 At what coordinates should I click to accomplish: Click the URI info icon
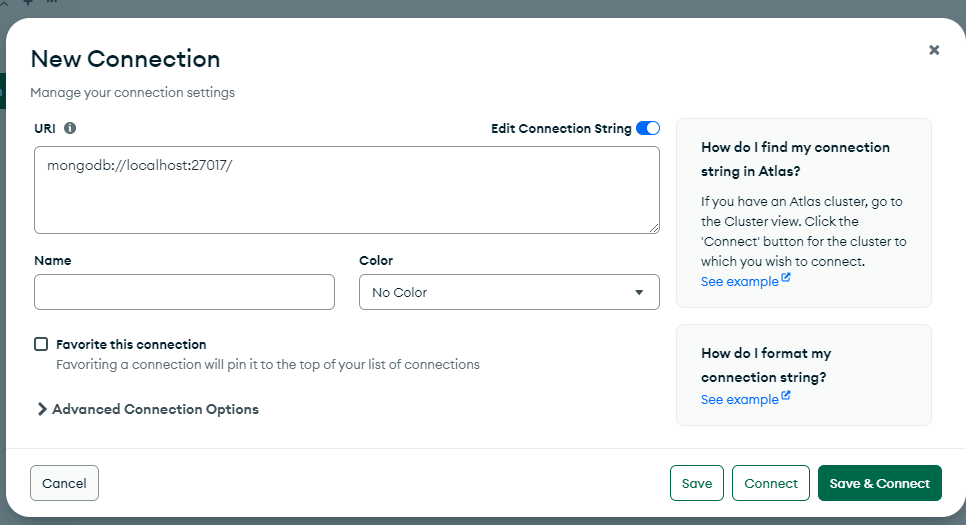pos(70,128)
